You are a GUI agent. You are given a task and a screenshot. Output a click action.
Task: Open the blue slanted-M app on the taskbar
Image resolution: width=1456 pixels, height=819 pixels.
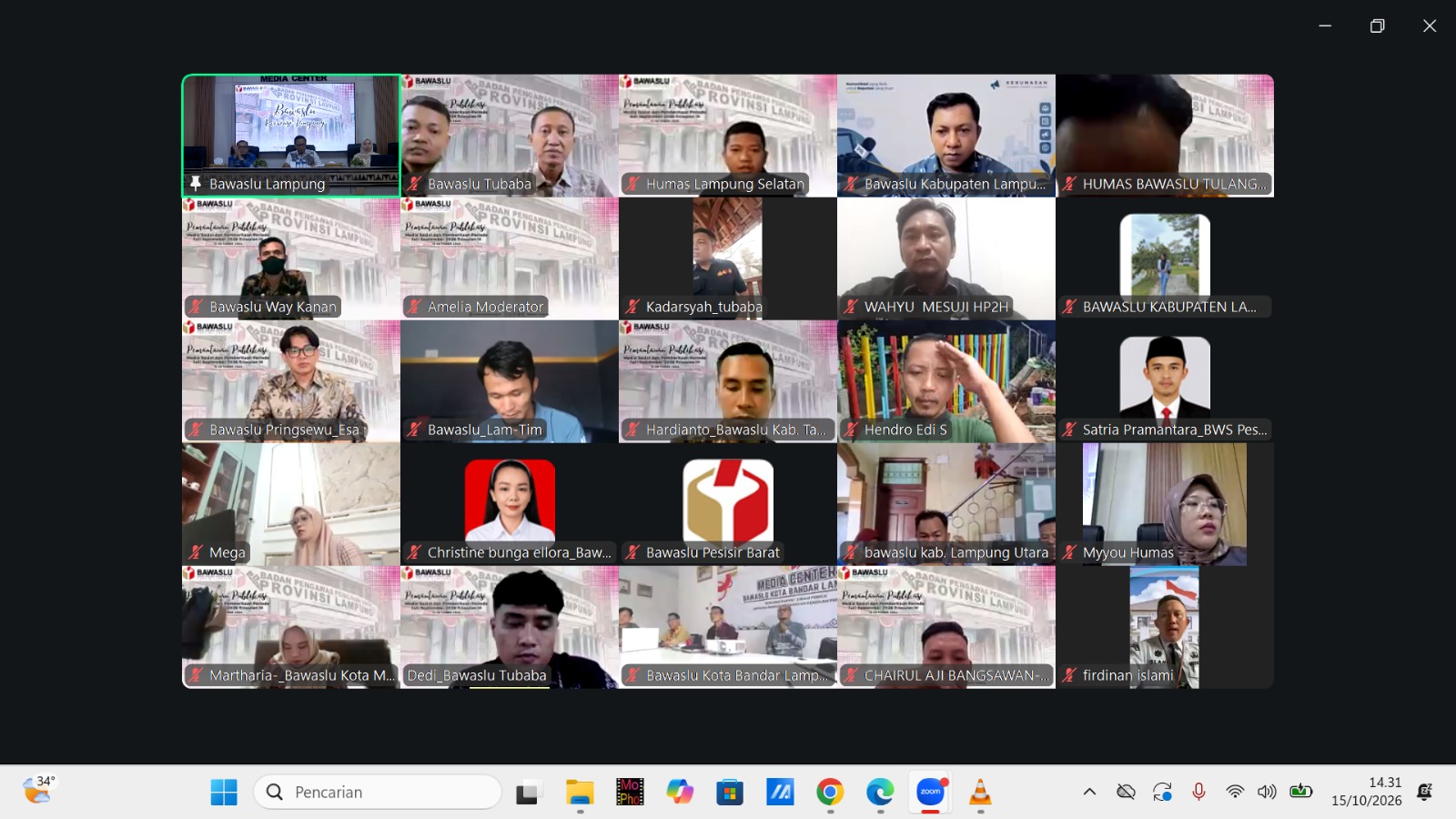point(780,792)
